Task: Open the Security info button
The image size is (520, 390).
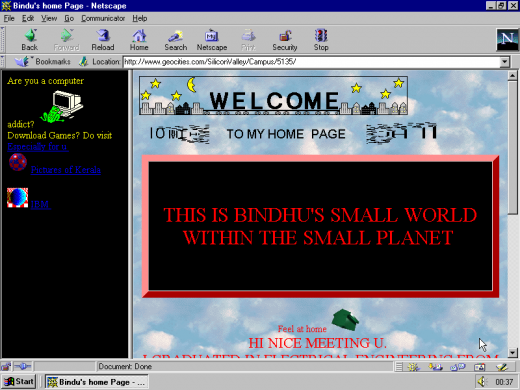Action: pyautogui.click(x=285, y=40)
